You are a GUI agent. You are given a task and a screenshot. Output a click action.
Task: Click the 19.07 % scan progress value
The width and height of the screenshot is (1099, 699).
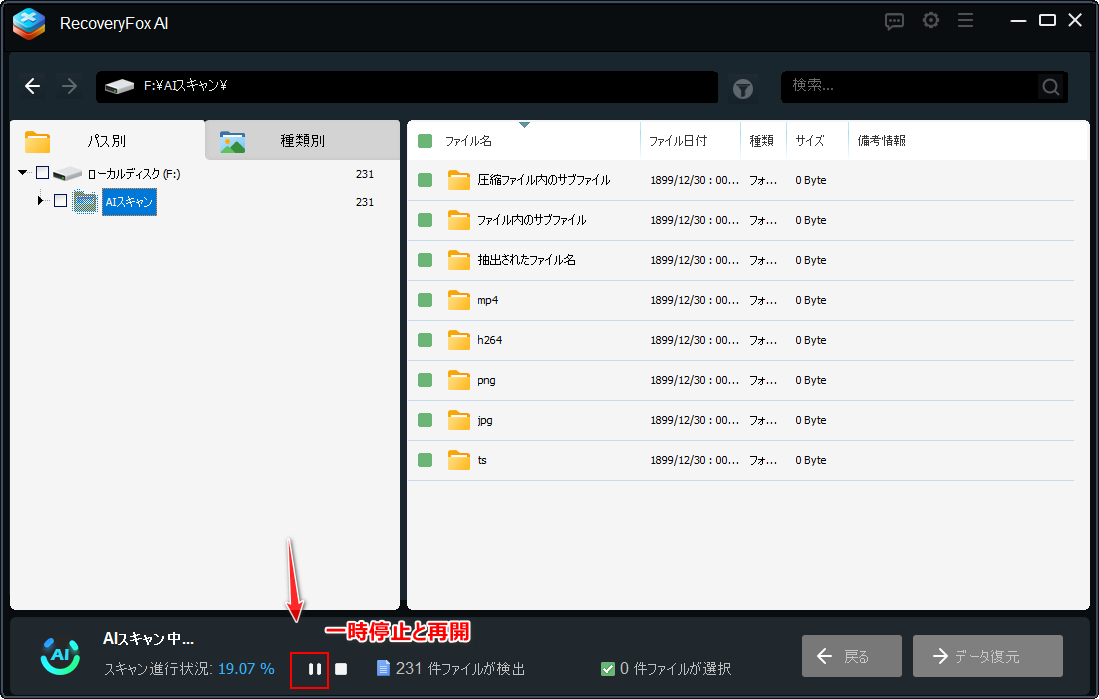click(x=246, y=669)
